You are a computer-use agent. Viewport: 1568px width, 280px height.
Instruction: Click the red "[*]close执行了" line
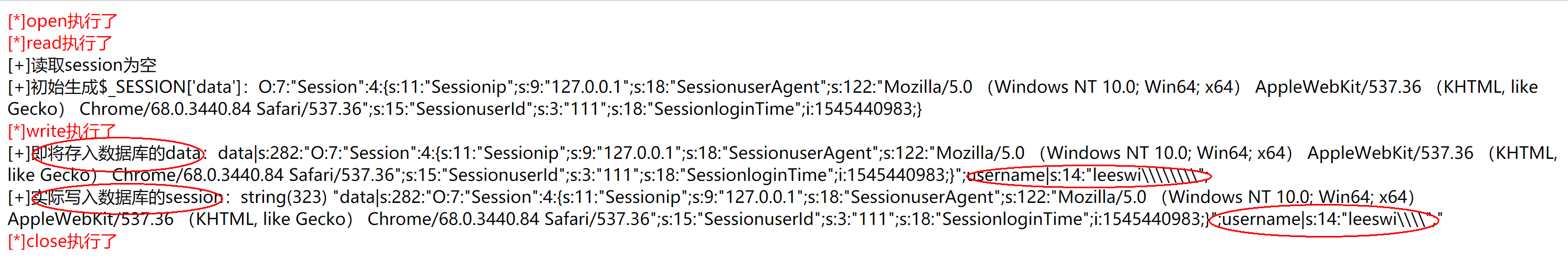click(62, 241)
